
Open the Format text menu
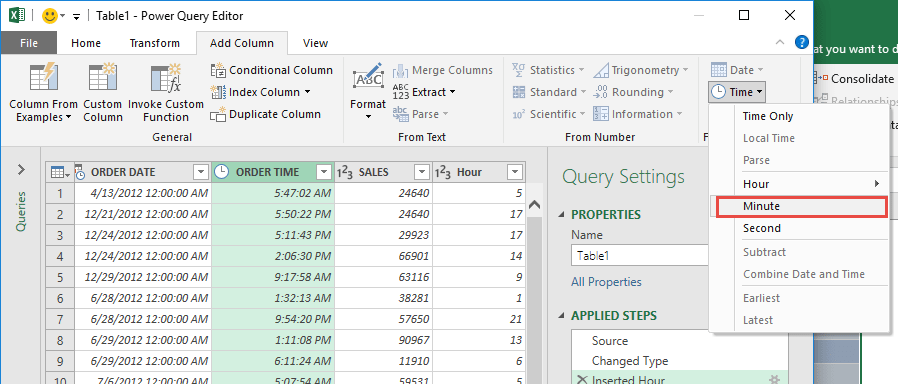coord(368,92)
